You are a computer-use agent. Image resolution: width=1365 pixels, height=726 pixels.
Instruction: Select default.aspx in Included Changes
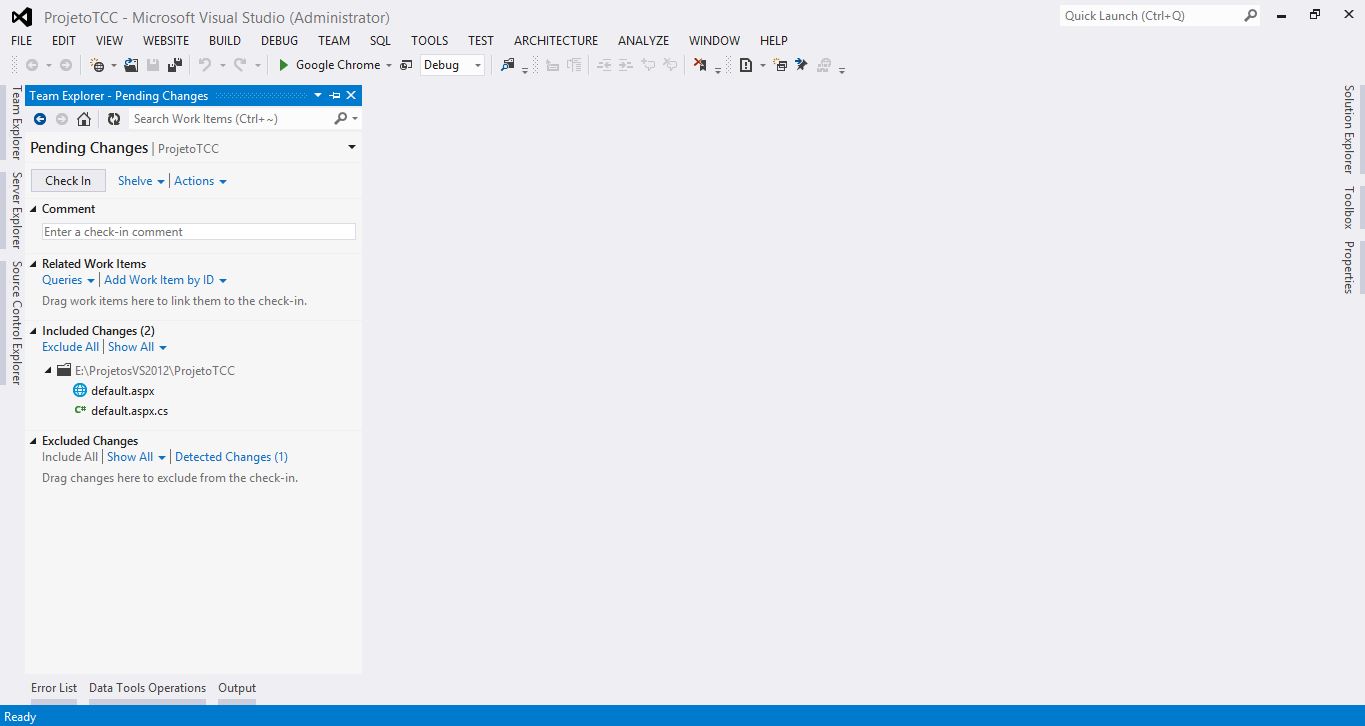point(122,391)
